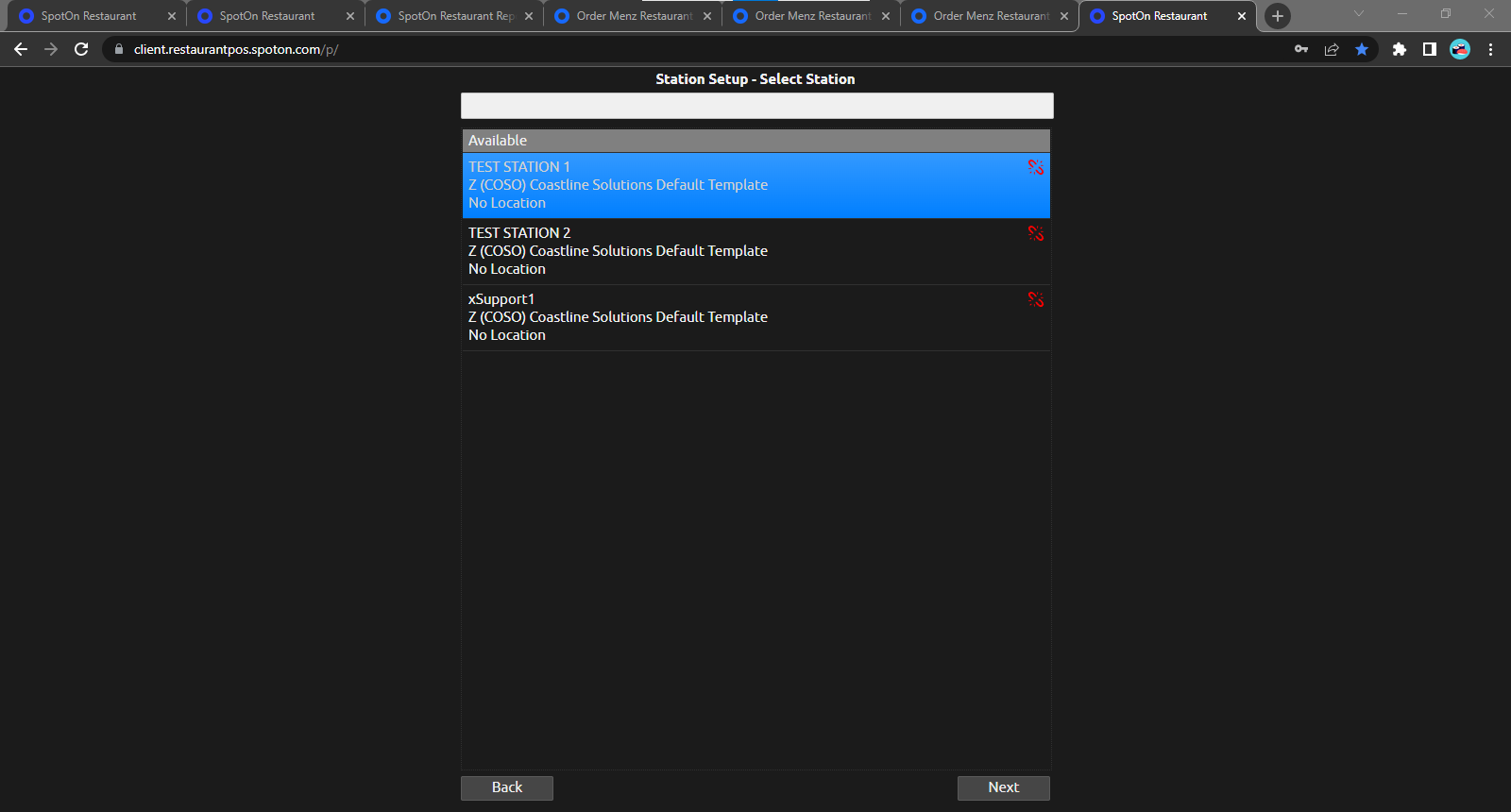
Task: Open the Chrome profile avatar
Action: (x=1460, y=49)
